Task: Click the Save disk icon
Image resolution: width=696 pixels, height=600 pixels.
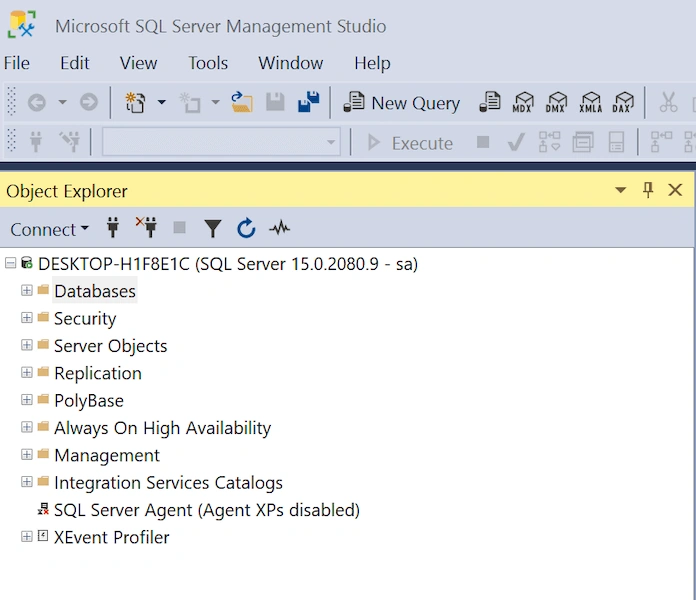Action: point(275,102)
